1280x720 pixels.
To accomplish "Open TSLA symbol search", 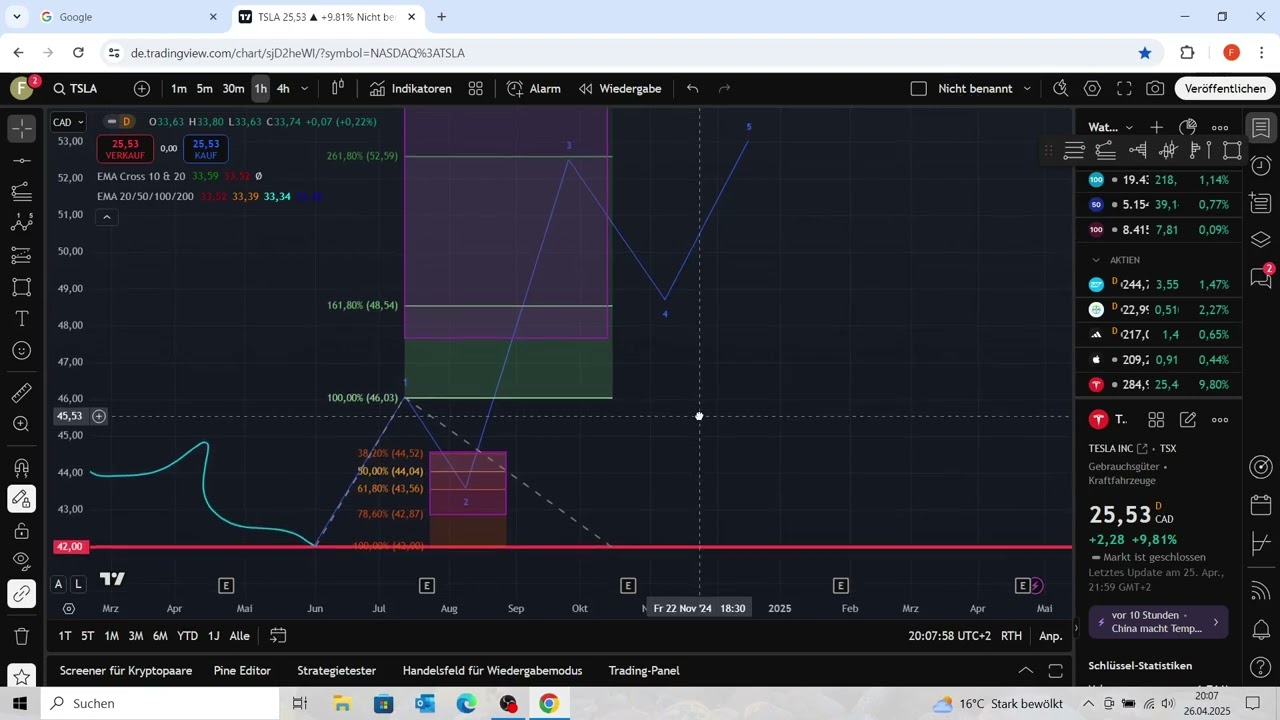I will pyautogui.click(x=76, y=89).
